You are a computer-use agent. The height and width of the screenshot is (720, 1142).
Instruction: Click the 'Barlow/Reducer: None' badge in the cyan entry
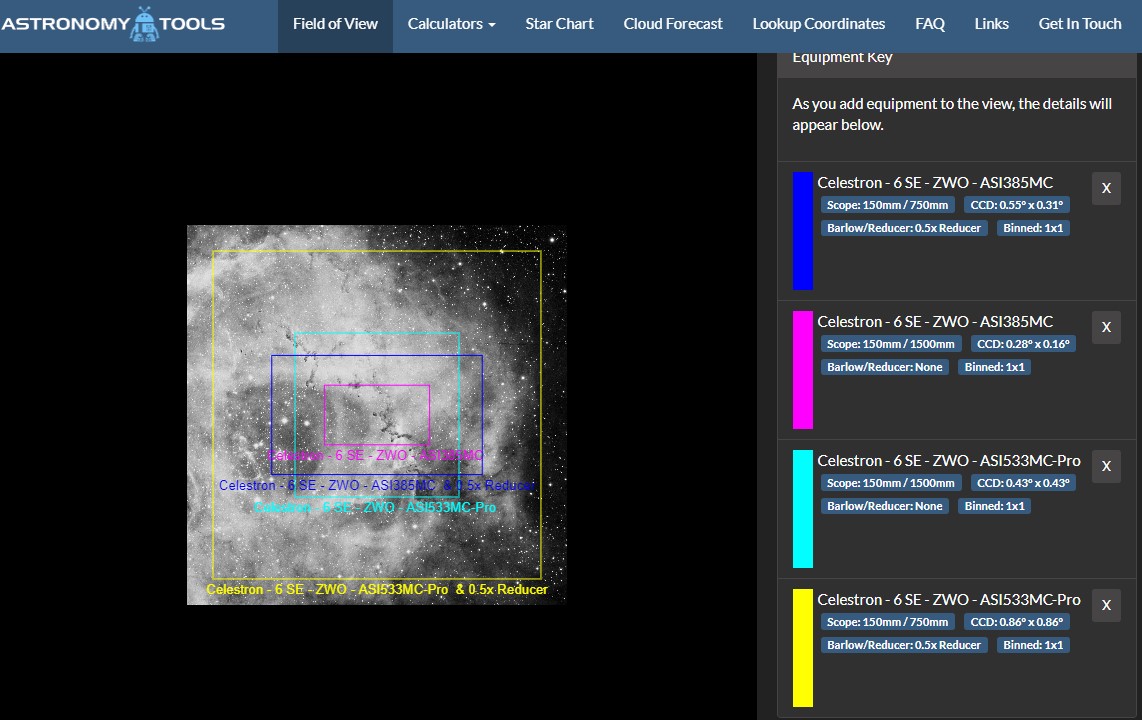click(885, 506)
